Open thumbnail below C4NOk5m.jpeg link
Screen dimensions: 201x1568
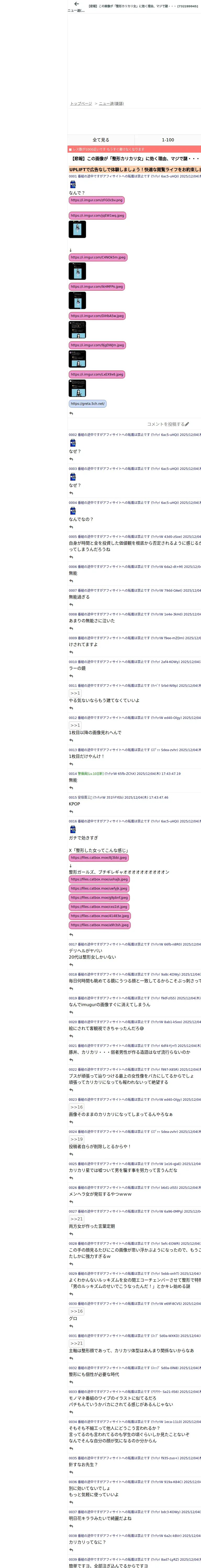(77, 272)
